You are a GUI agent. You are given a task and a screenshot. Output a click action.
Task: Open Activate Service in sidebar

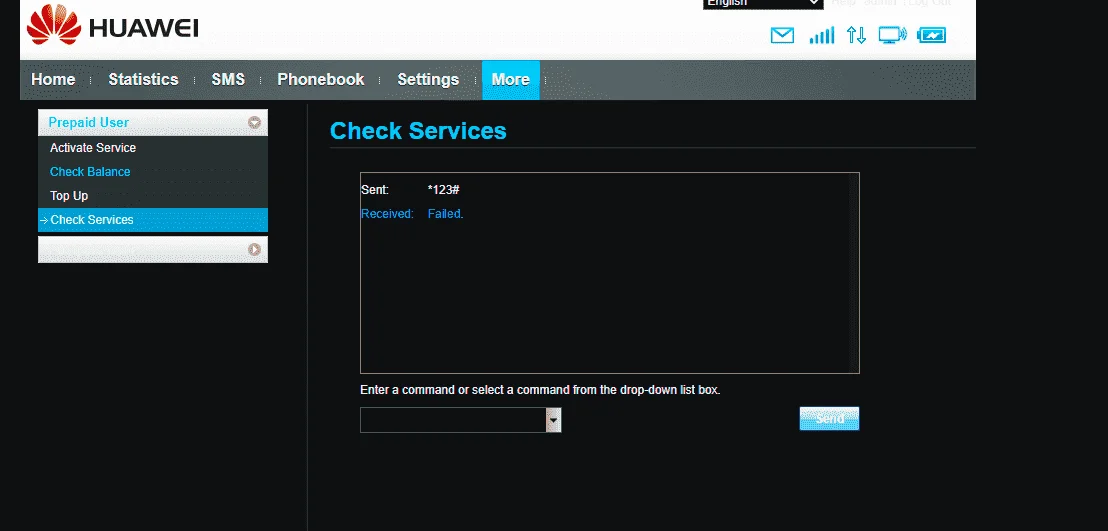93,148
